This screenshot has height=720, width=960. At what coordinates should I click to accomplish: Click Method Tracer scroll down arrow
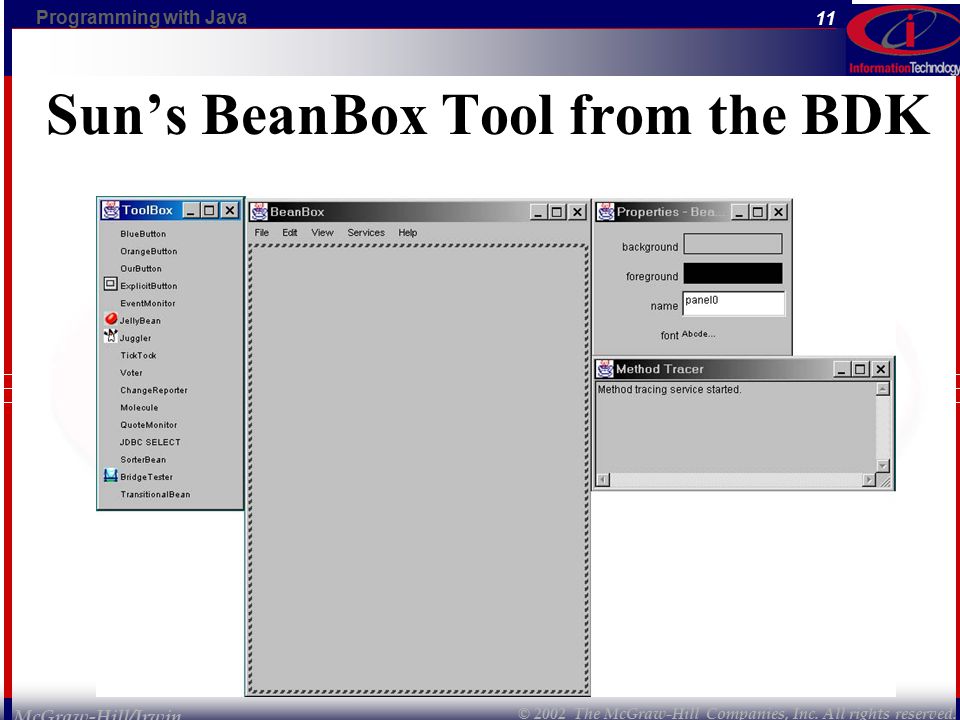coord(882,466)
